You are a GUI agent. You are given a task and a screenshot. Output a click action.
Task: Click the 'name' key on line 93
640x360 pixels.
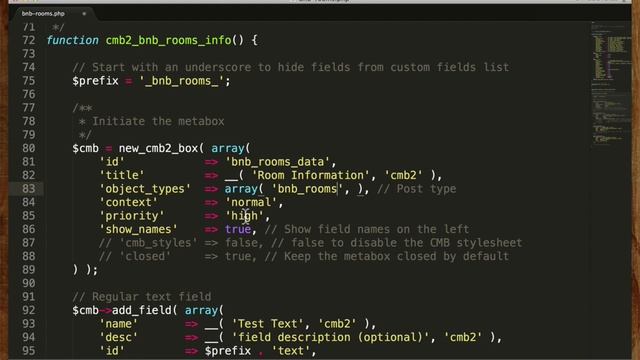click(119, 324)
